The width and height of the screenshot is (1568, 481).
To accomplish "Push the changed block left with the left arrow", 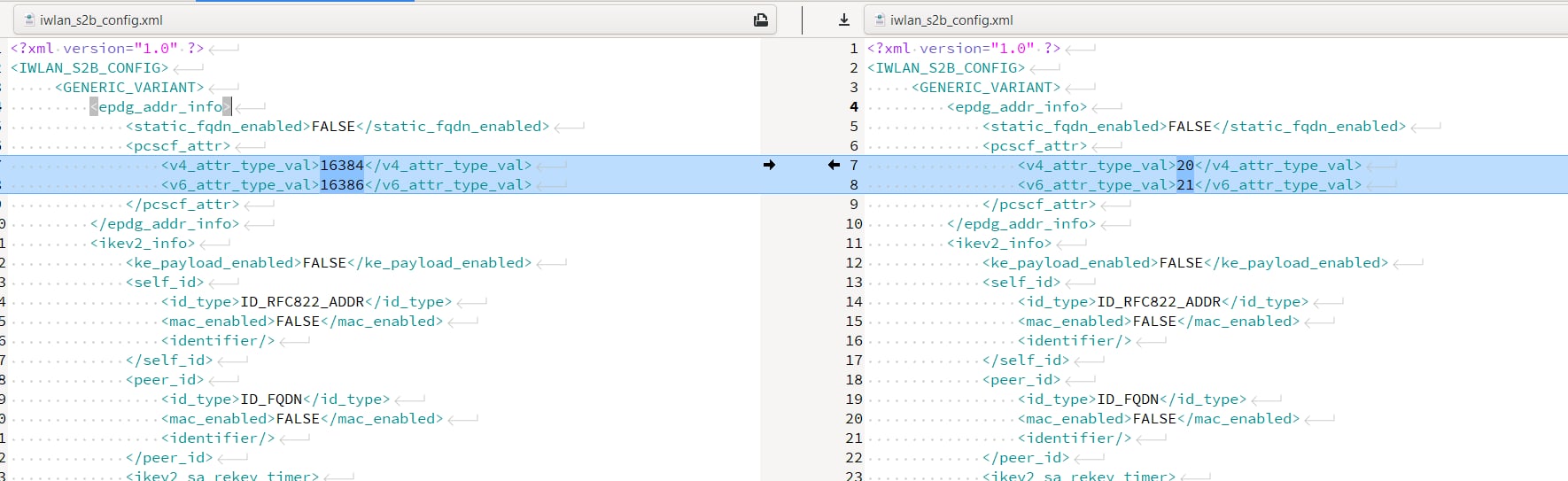I will [834, 165].
